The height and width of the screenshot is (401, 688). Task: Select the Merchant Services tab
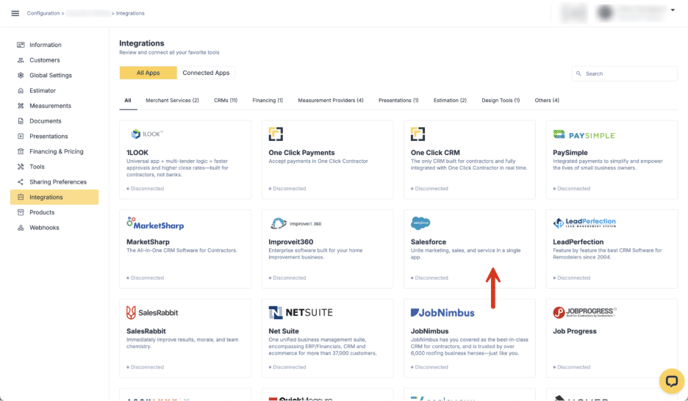click(x=172, y=100)
